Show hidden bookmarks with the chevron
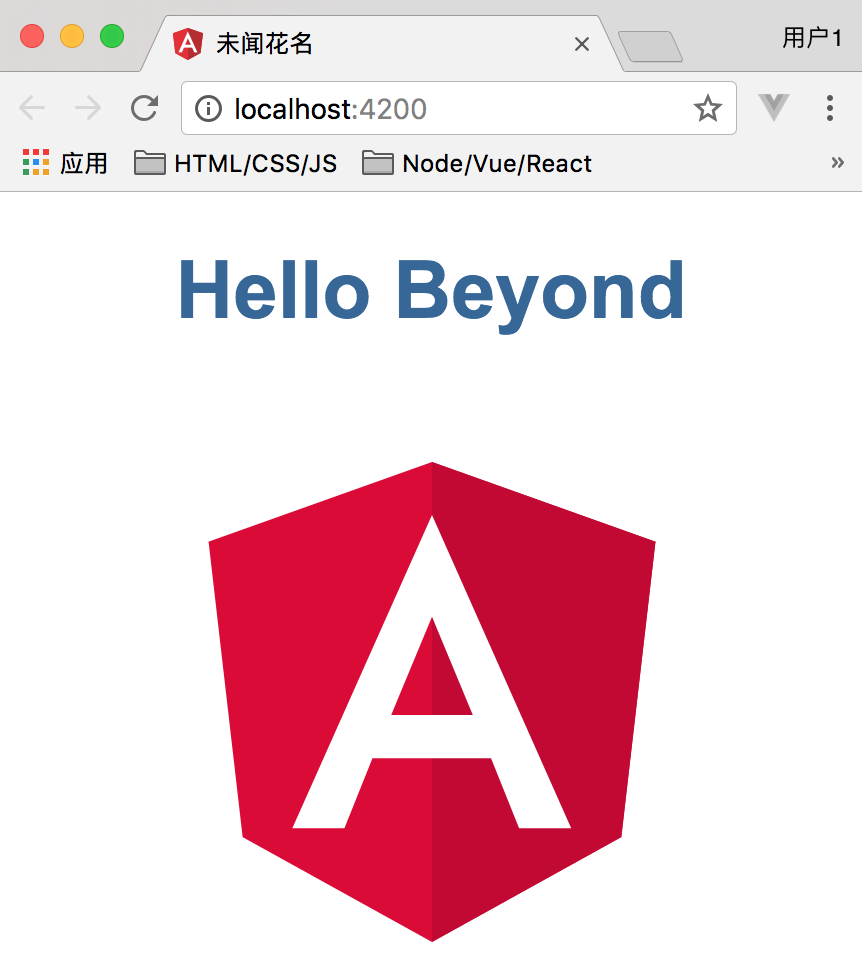This screenshot has height=958, width=862. coord(838,163)
